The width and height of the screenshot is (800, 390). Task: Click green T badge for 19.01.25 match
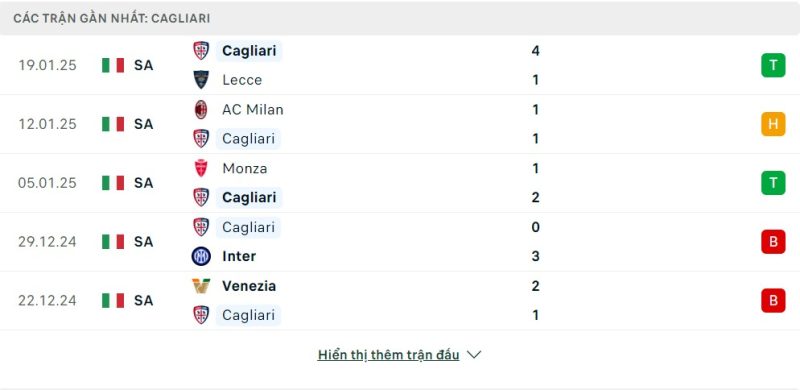773,65
